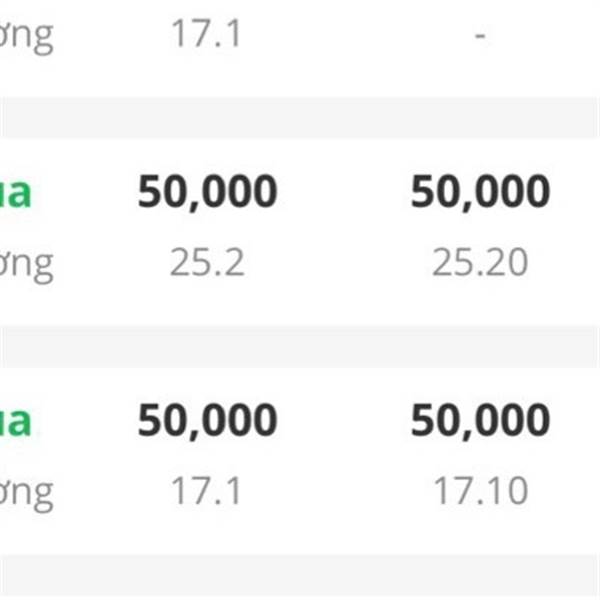Click the gray separator band below the dash row
Image resolution: width=600 pixels, height=600 pixels.
(x=300, y=117)
